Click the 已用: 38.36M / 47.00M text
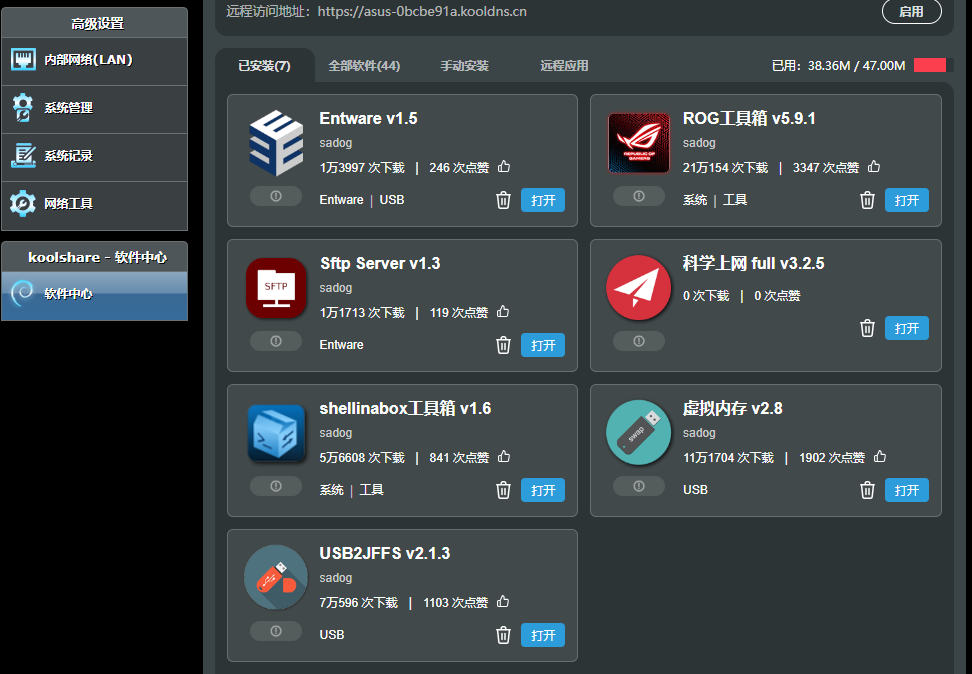The image size is (972, 674). (838, 66)
